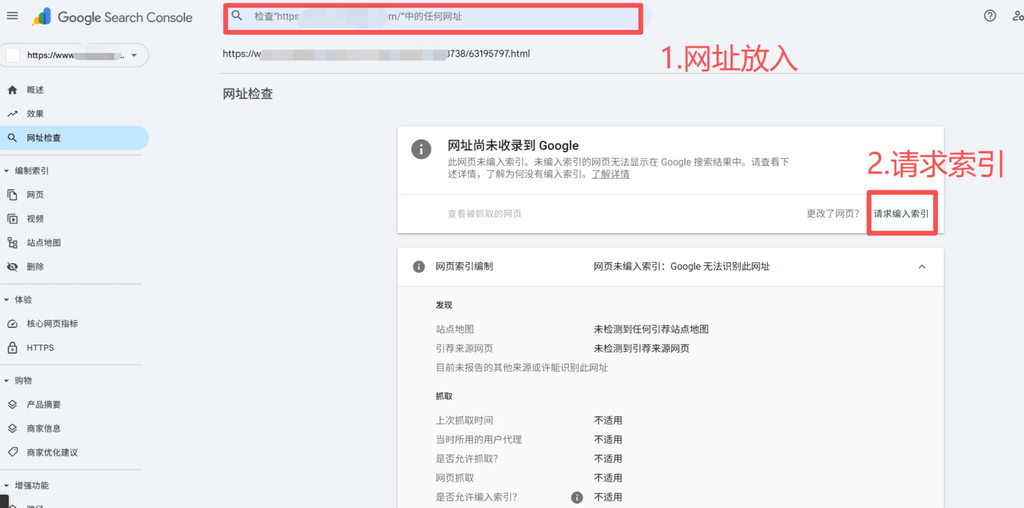Image resolution: width=1024 pixels, height=508 pixels.
Task: Click the 了解详情 link
Action: tap(611, 174)
